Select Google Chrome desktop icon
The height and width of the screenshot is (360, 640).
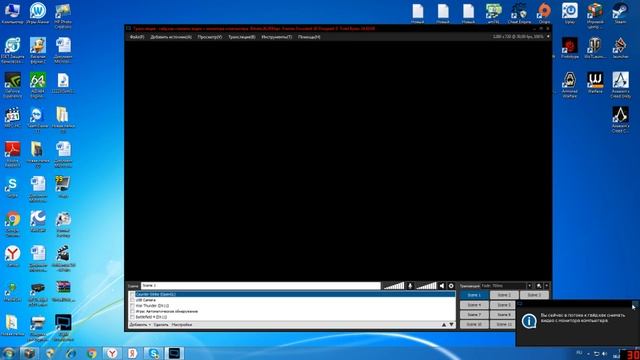pos(12,224)
